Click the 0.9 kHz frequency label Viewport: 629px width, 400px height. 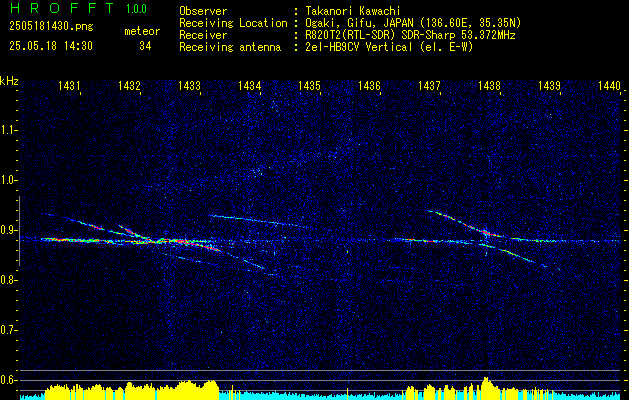point(8,230)
